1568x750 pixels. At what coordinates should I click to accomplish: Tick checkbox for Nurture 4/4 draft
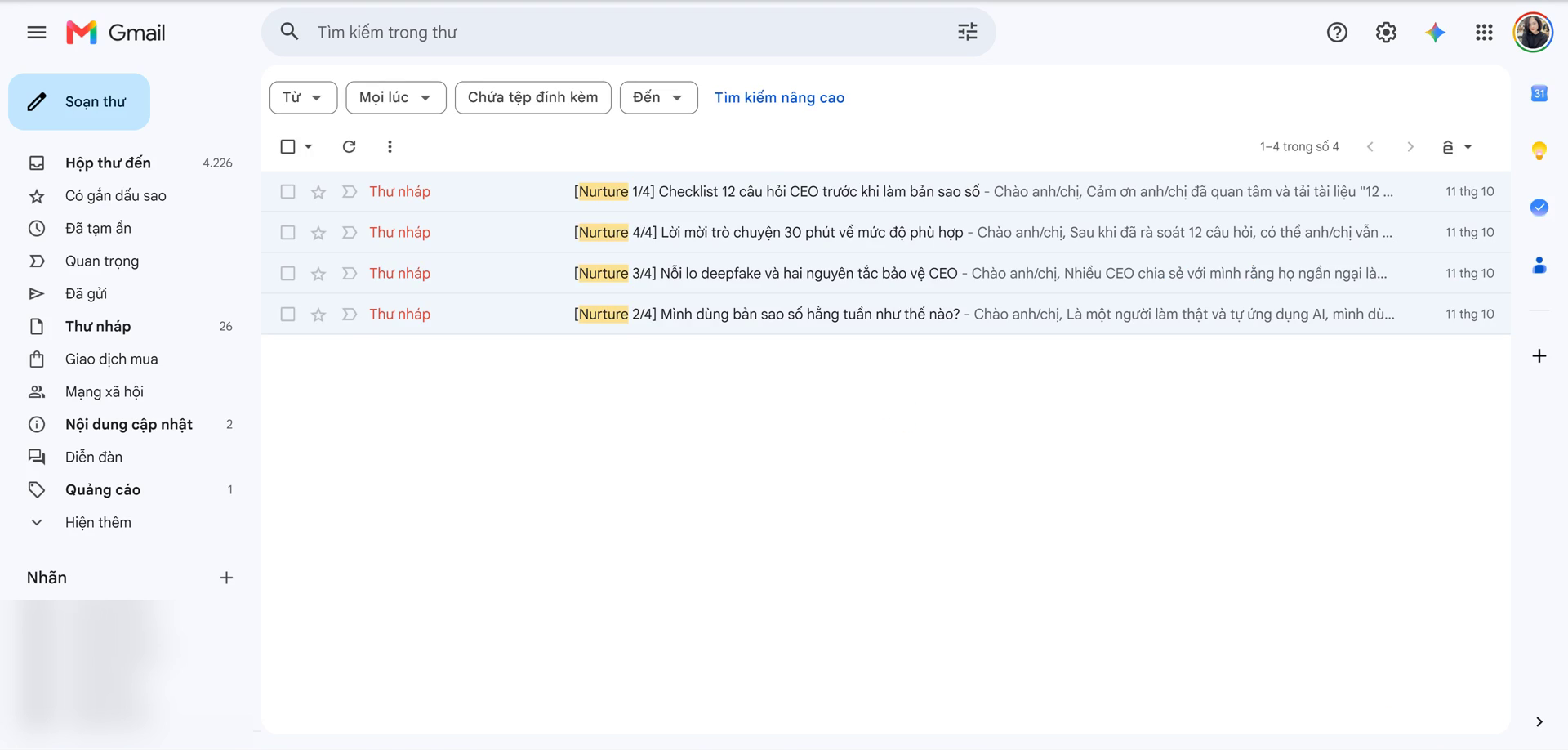(287, 233)
